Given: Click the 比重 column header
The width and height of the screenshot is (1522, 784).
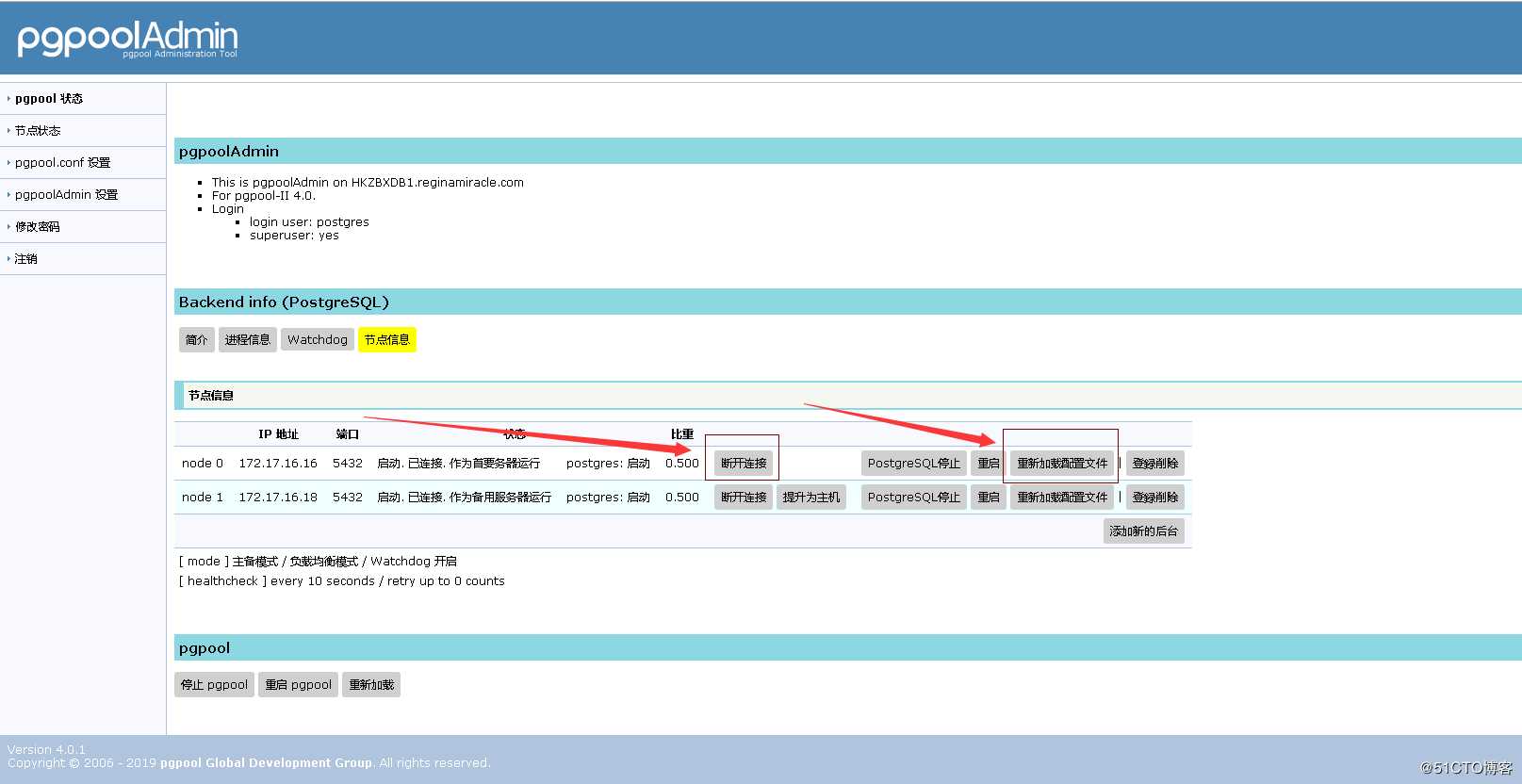Looking at the screenshot, I should (x=682, y=434).
